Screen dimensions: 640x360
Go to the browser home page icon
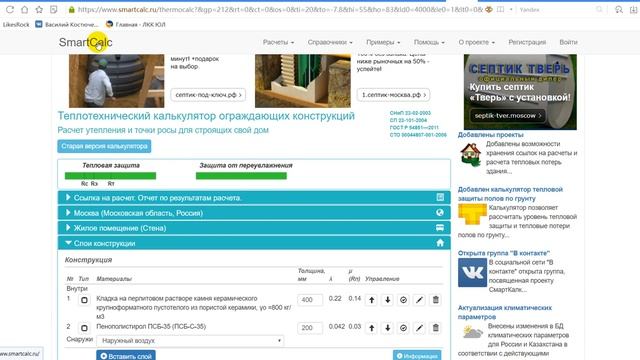pos(24,9)
